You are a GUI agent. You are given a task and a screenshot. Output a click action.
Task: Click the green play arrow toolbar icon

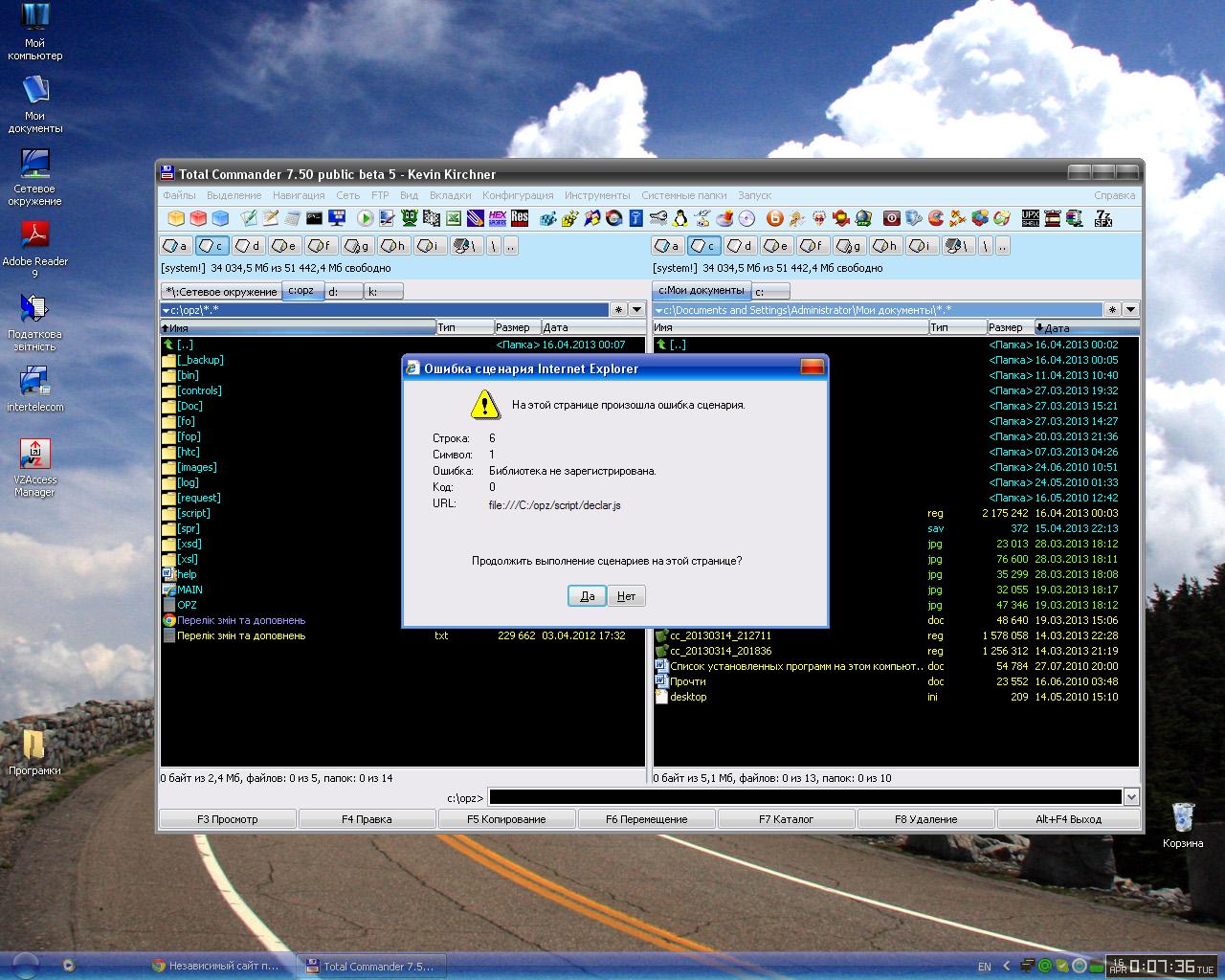365,218
